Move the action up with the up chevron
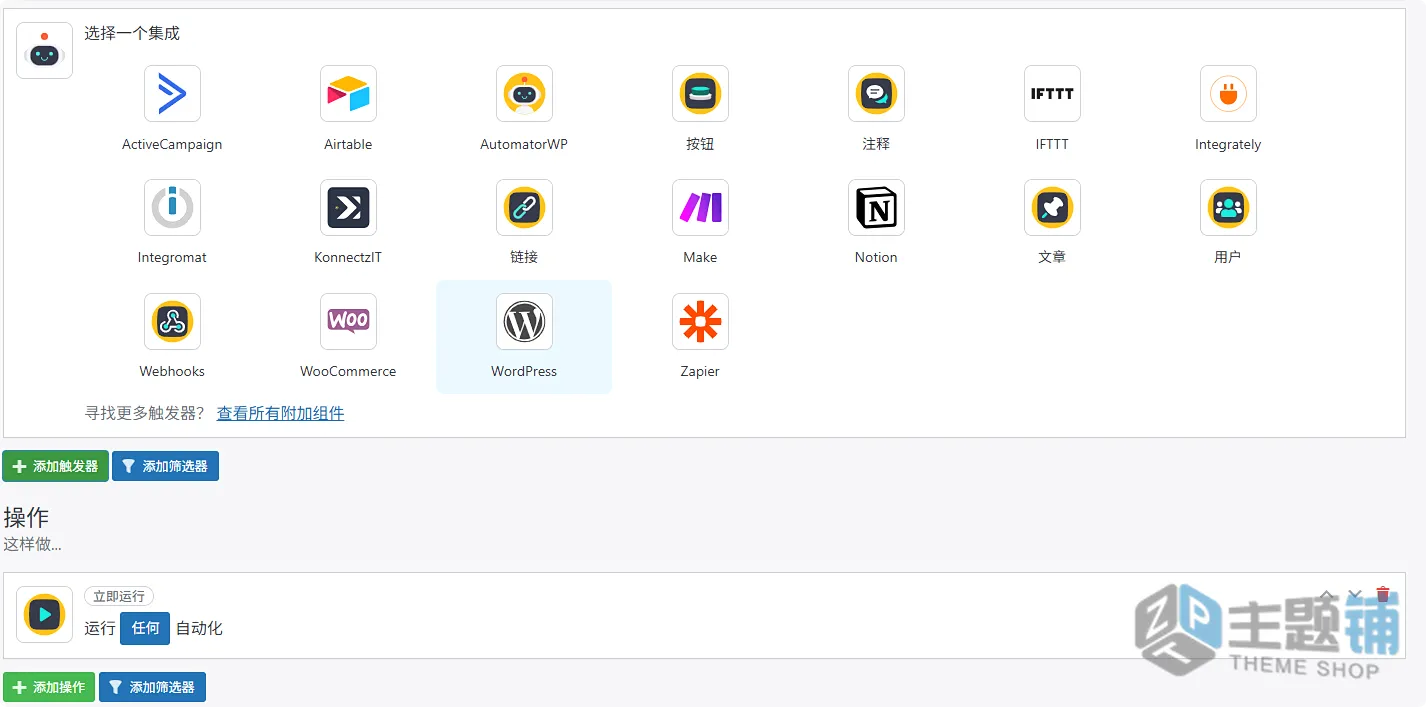Screen dimensions: 1426x707 [1327, 595]
